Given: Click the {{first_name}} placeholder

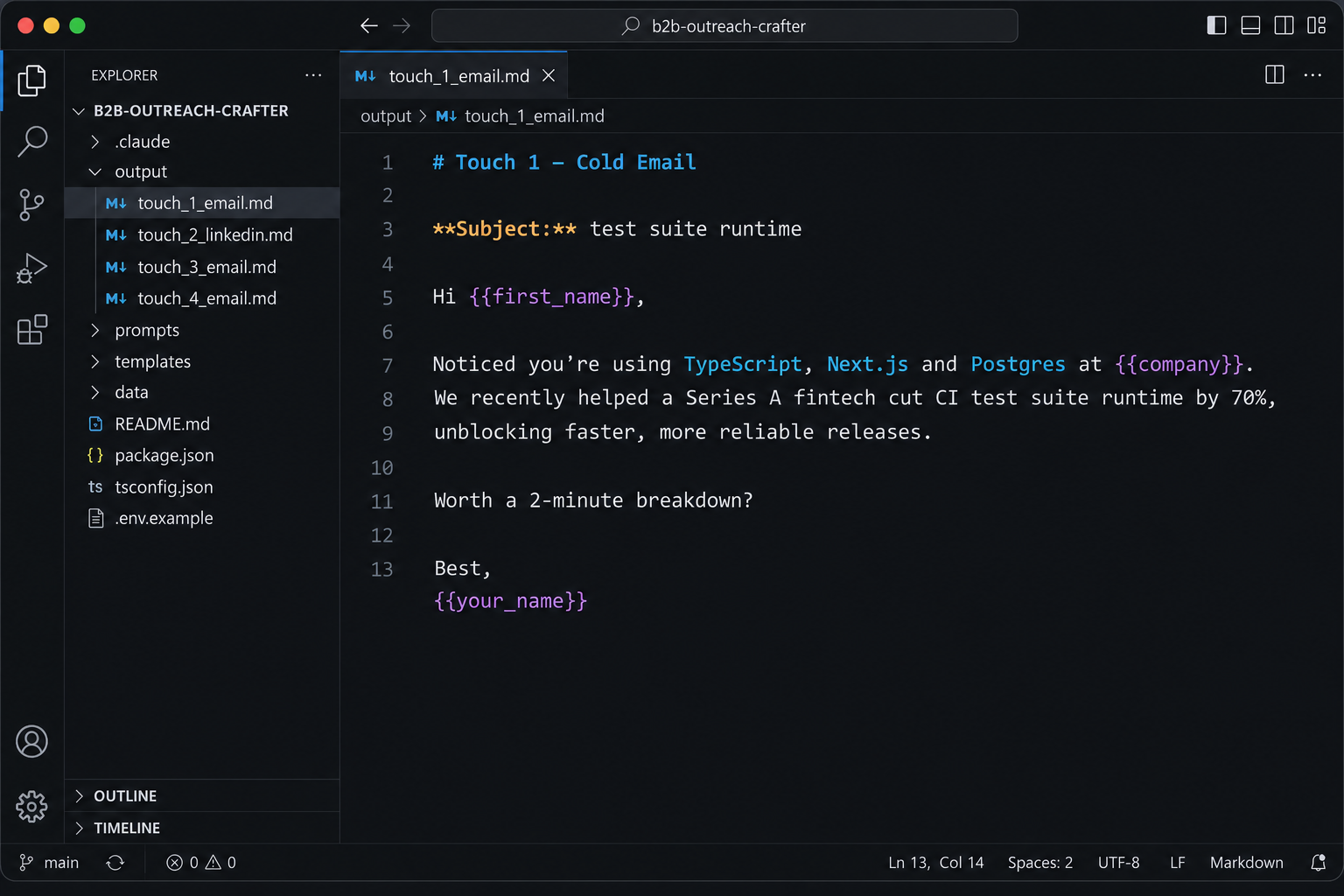Looking at the screenshot, I should point(551,297).
